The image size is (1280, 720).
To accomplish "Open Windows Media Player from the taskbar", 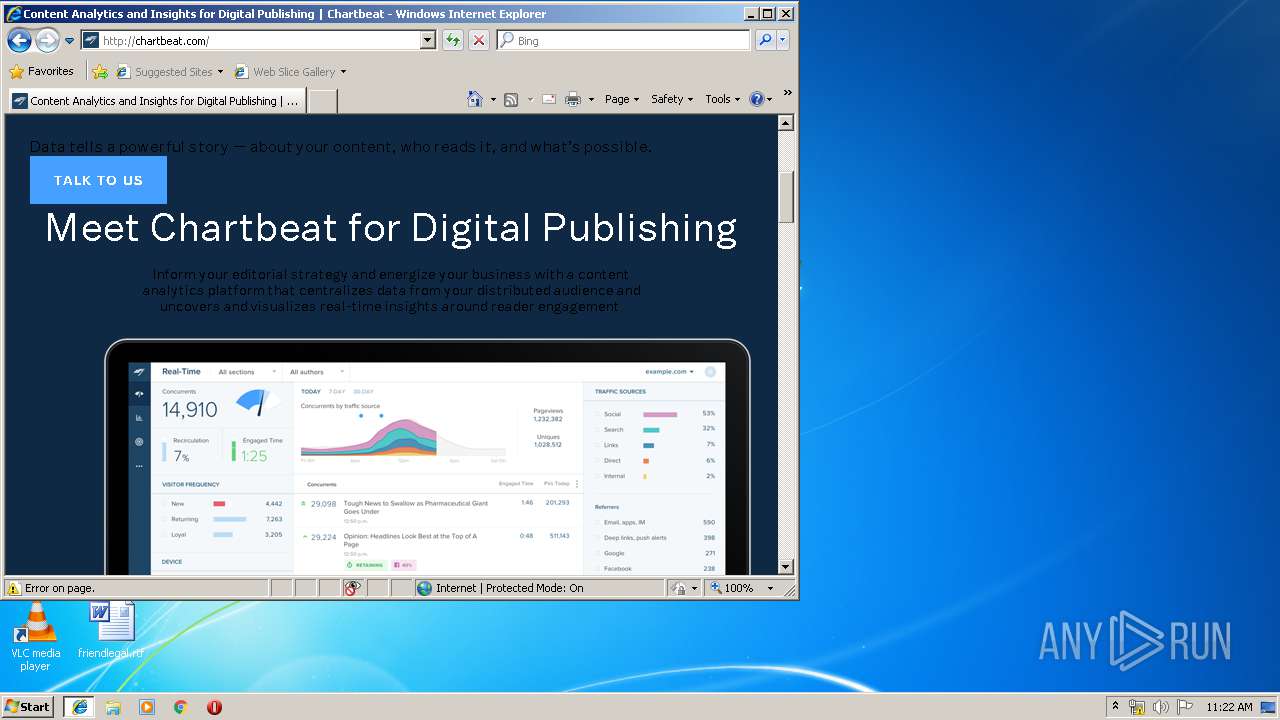I will [147, 707].
